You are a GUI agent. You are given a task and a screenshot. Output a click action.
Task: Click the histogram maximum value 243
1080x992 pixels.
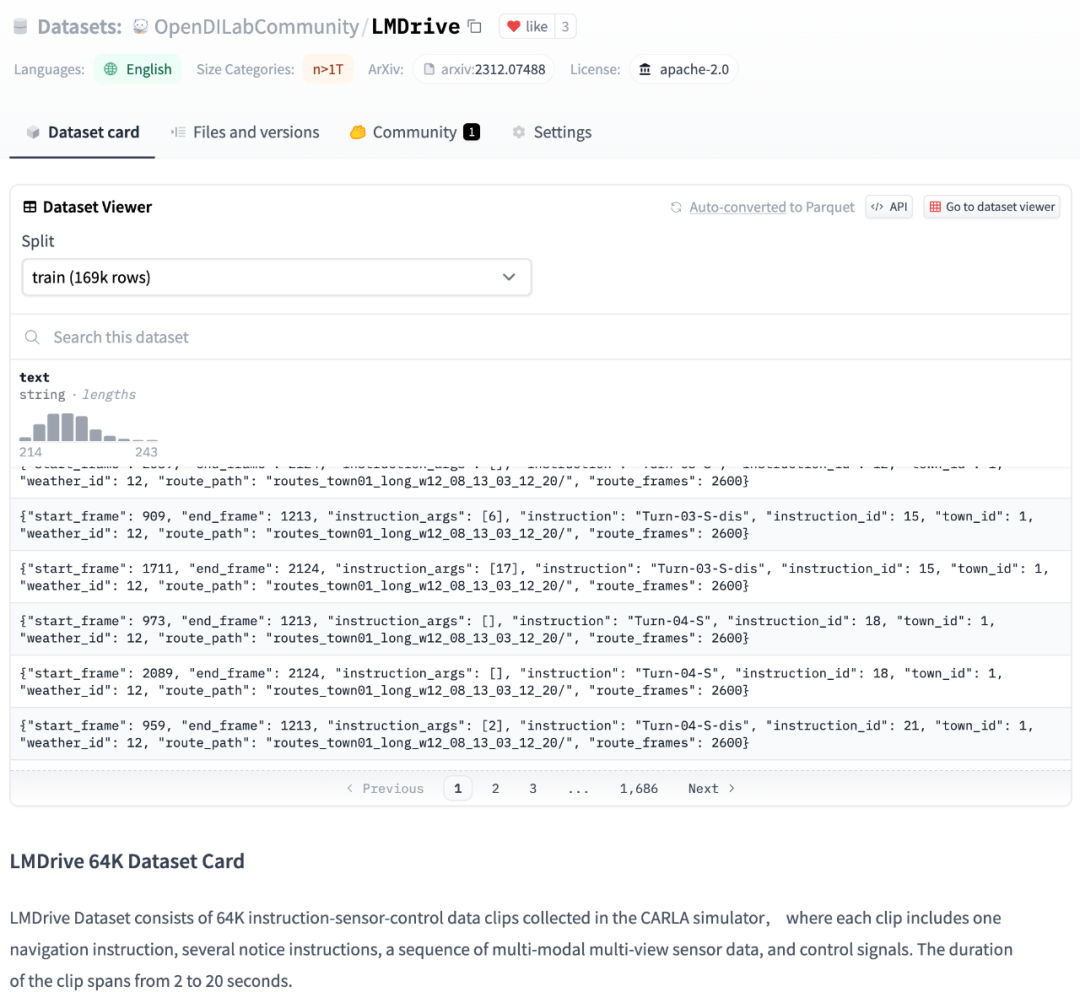click(146, 452)
